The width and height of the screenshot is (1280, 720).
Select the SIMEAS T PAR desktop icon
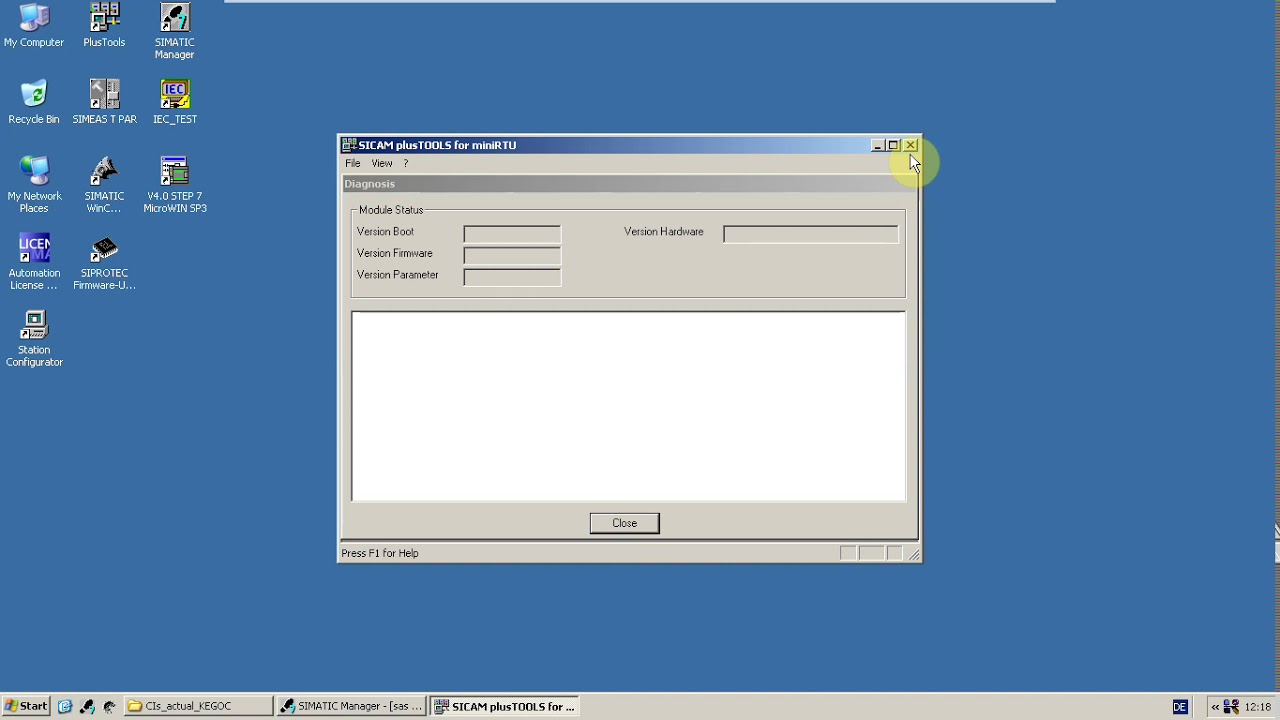pos(104,102)
